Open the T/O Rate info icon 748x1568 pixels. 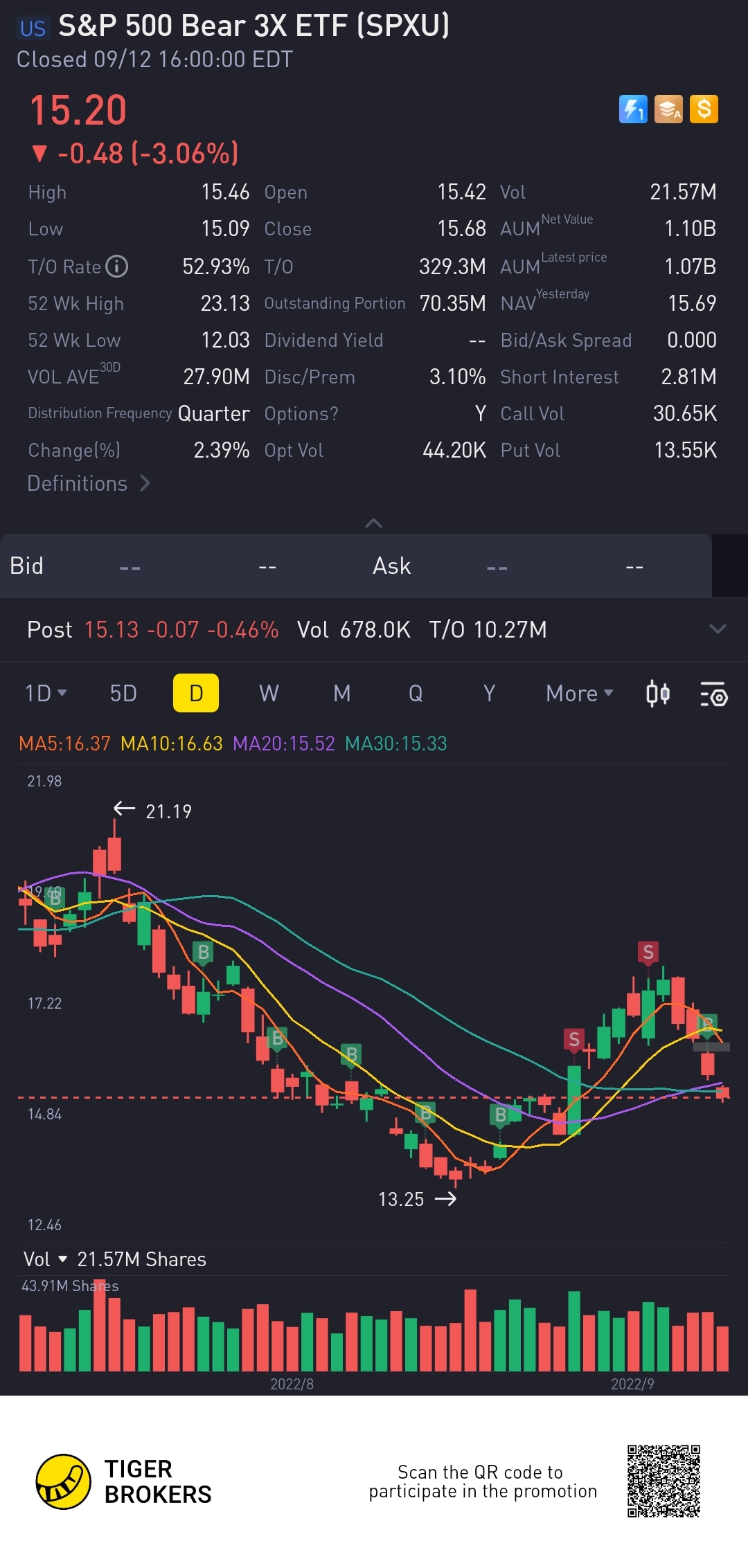point(116,267)
